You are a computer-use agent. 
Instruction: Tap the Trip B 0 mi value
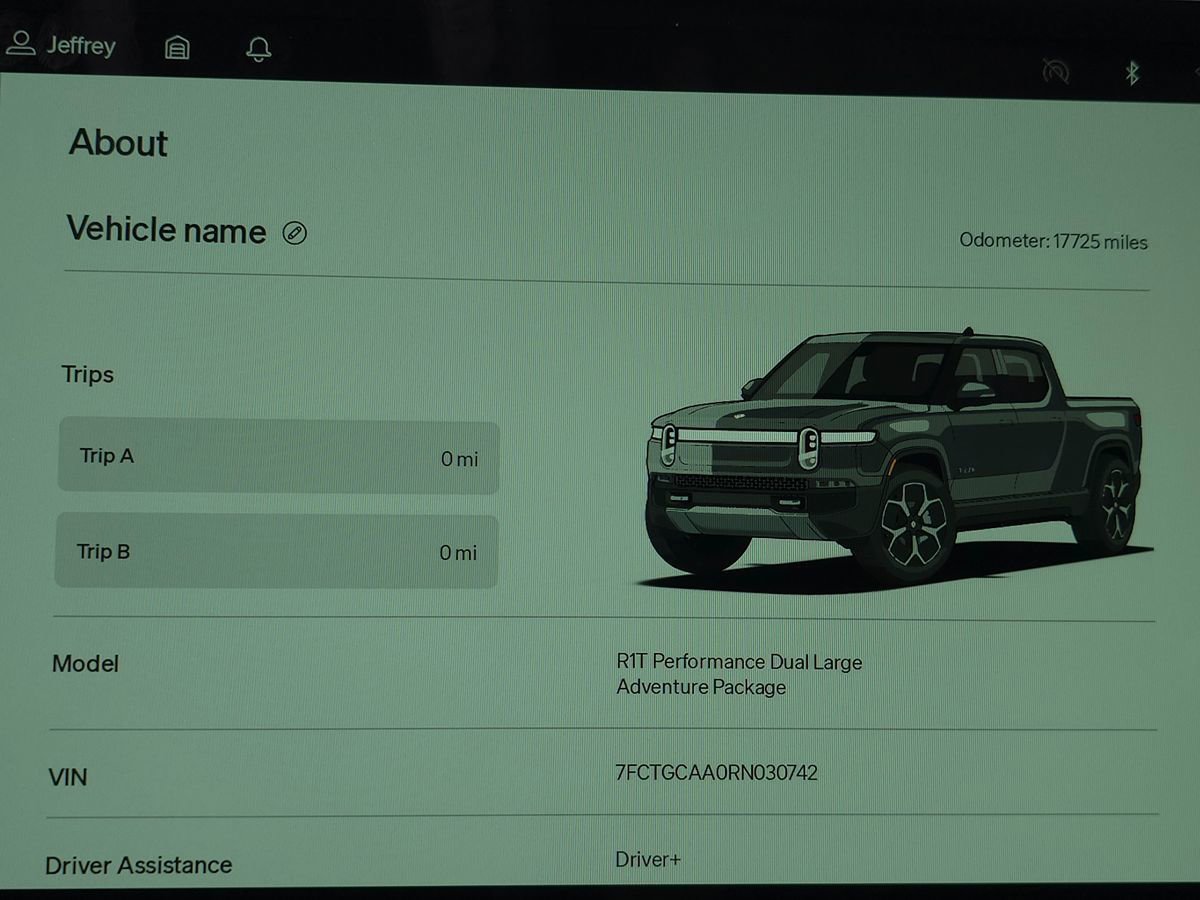[x=458, y=553]
